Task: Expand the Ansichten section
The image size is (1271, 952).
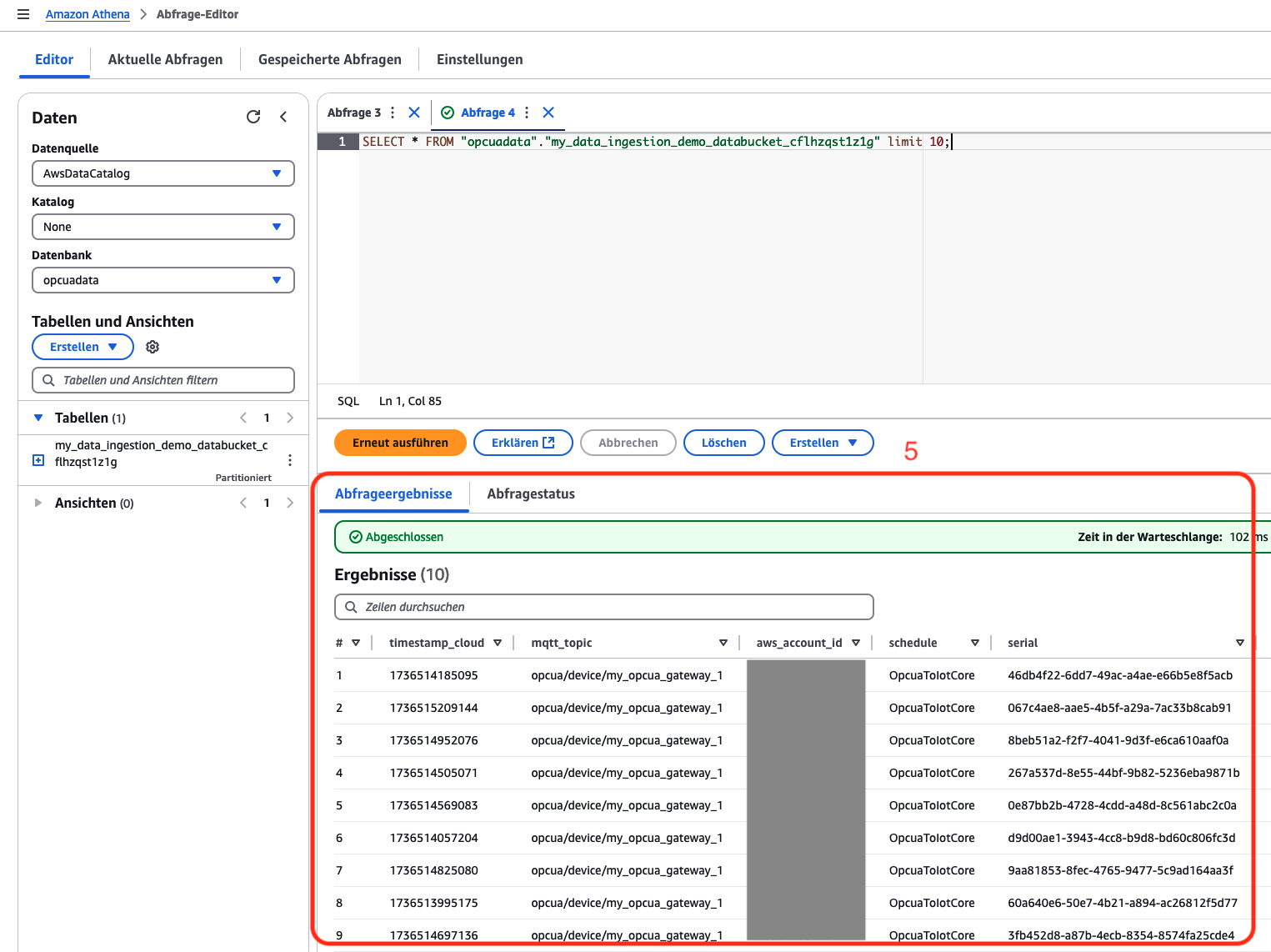Action: [x=38, y=503]
